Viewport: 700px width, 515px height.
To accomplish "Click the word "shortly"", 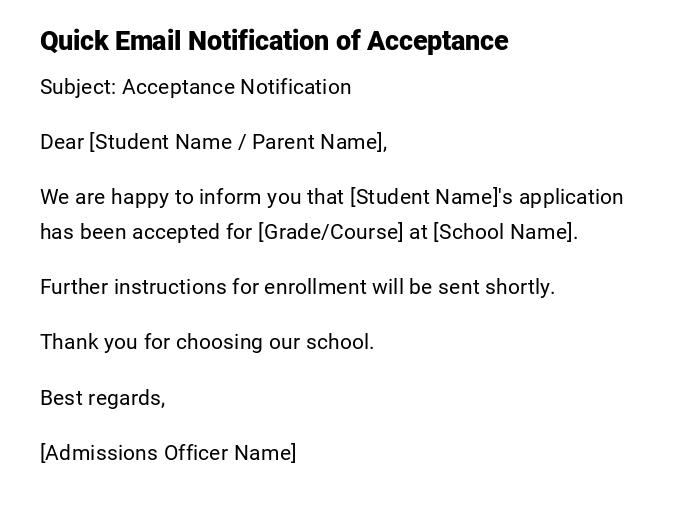I will click(x=517, y=287).
